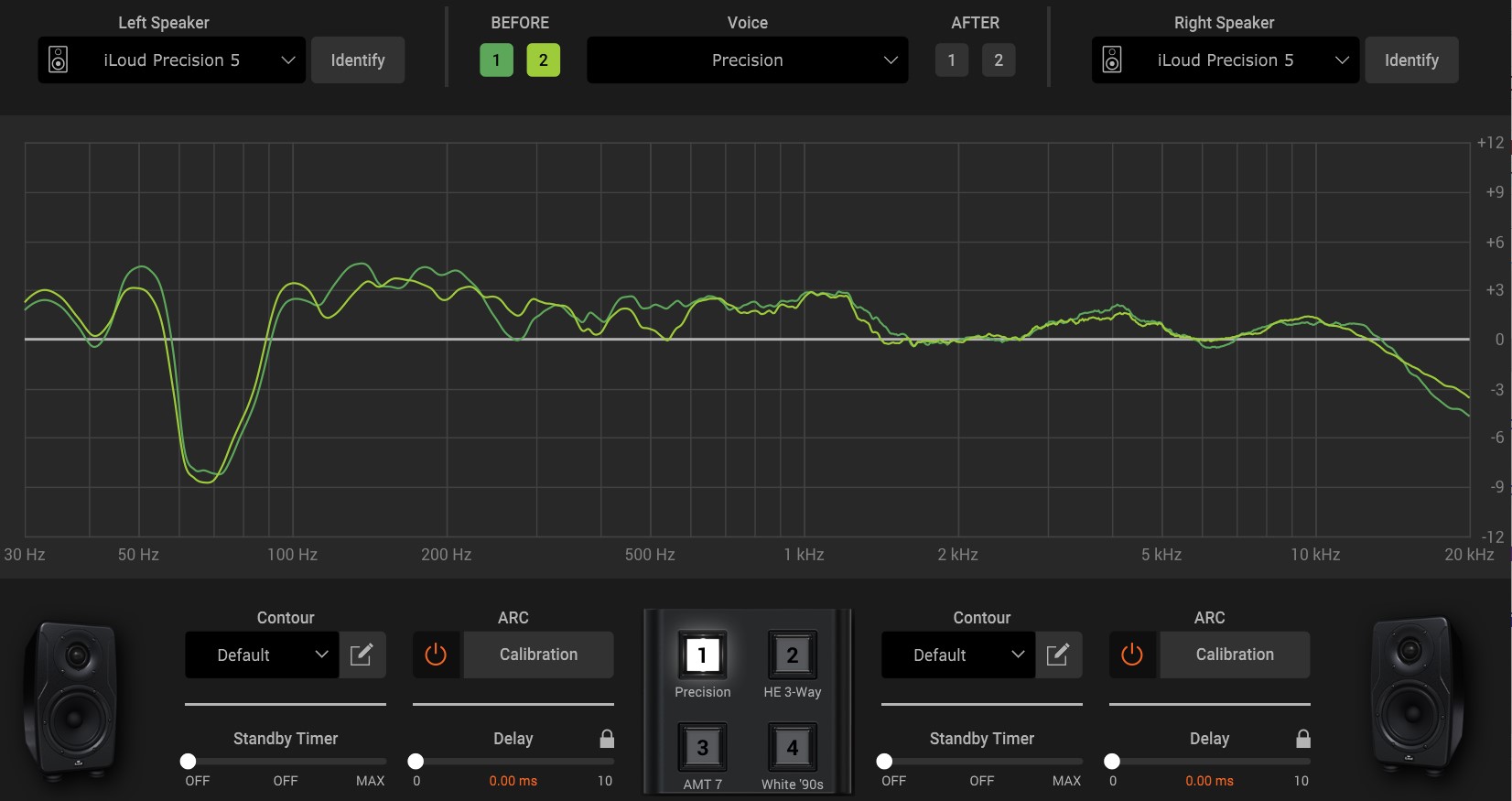Click the +12 dB scale label

pyautogui.click(x=1491, y=143)
